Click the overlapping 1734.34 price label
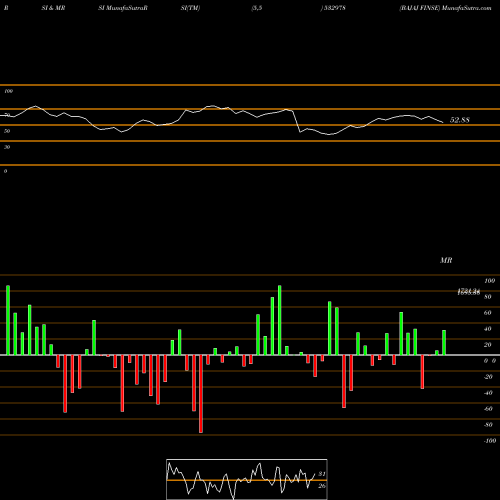 [x=469, y=291]
